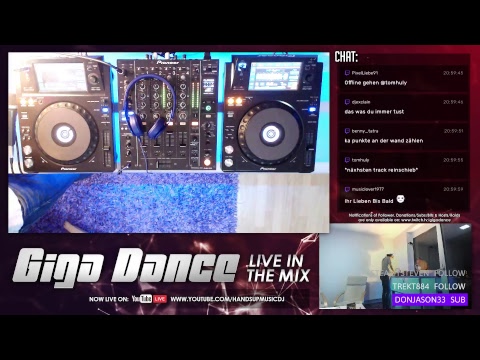Click message 'ka punkte an der wand zählen'

[384, 141]
